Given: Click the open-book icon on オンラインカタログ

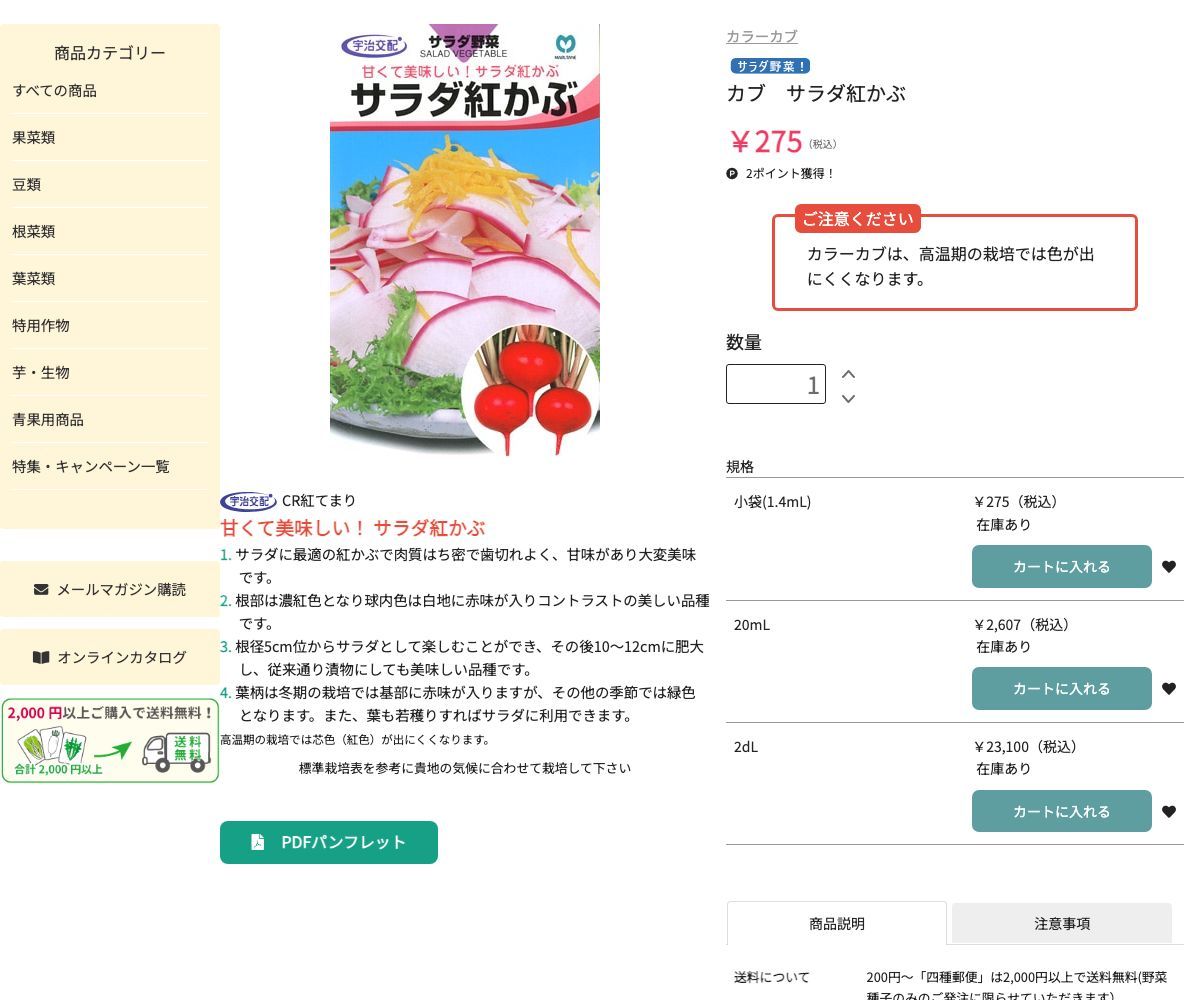Looking at the screenshot, I should 40,657.
